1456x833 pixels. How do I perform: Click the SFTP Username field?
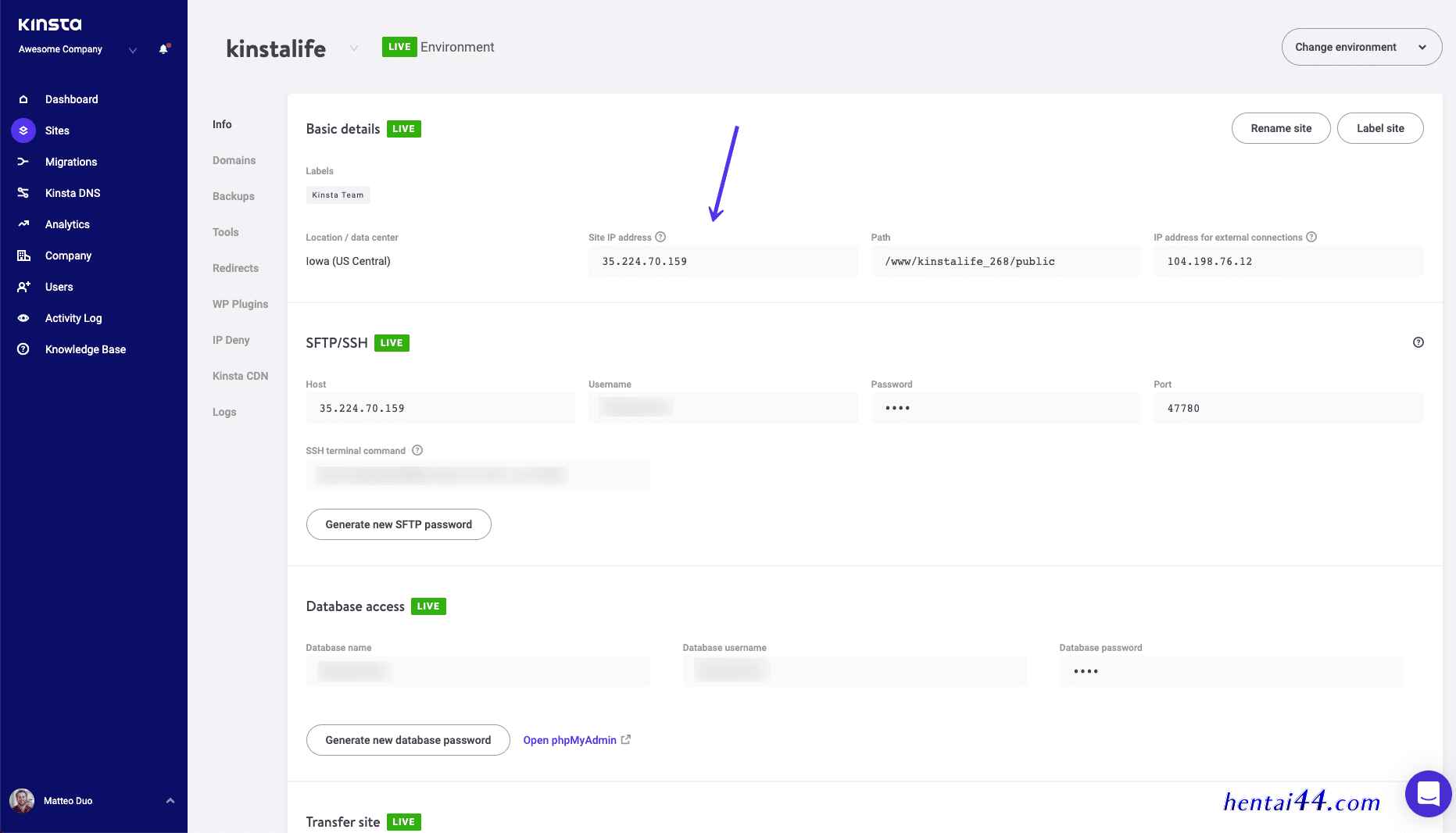pos(724,408)
